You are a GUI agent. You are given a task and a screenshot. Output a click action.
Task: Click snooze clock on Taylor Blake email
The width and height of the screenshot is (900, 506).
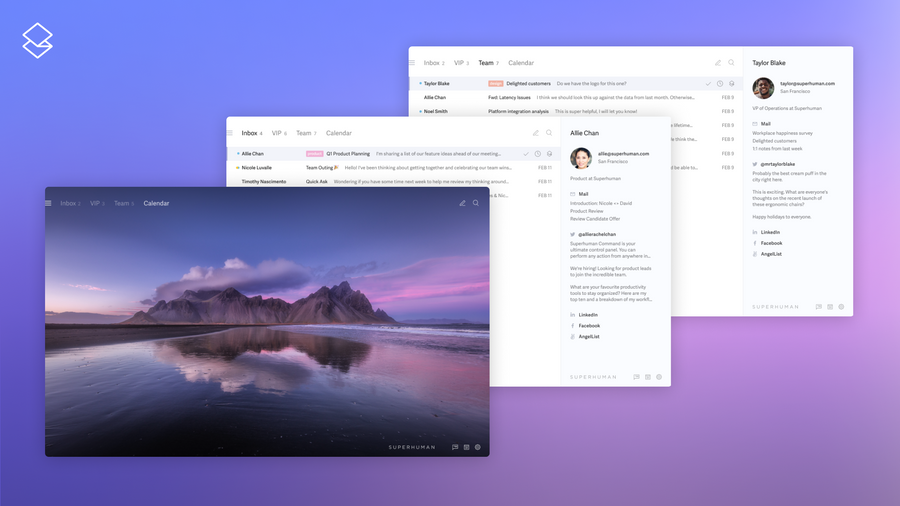[720, 84]
